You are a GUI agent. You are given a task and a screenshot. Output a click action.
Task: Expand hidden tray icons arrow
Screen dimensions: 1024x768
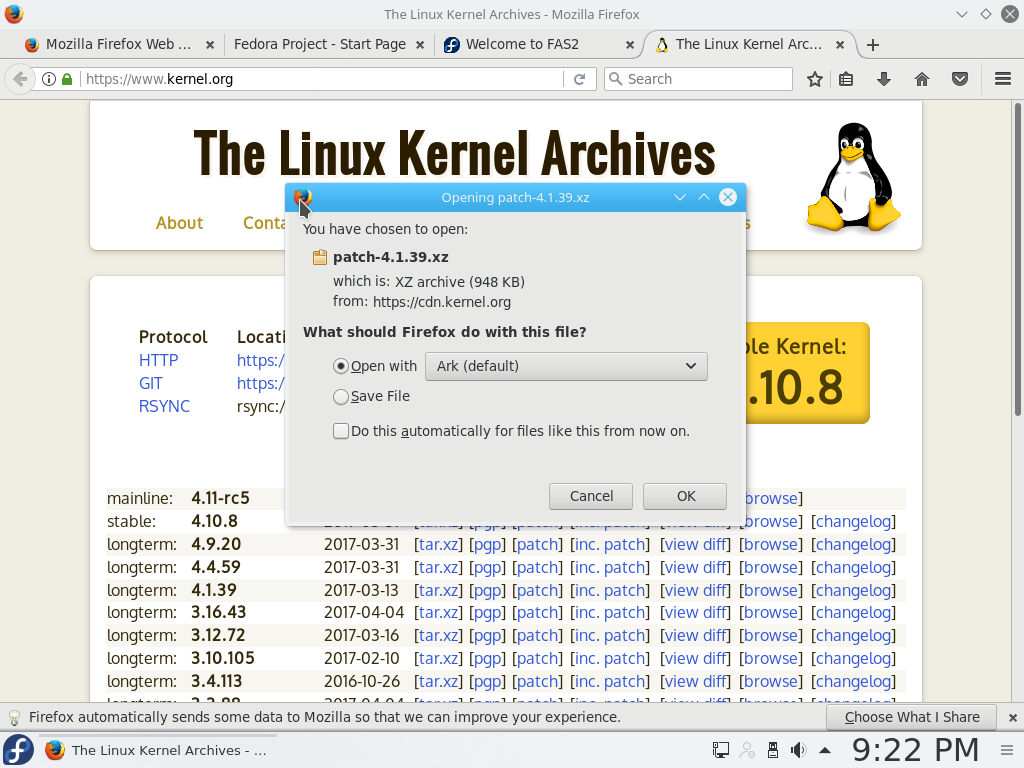[825, 750]
